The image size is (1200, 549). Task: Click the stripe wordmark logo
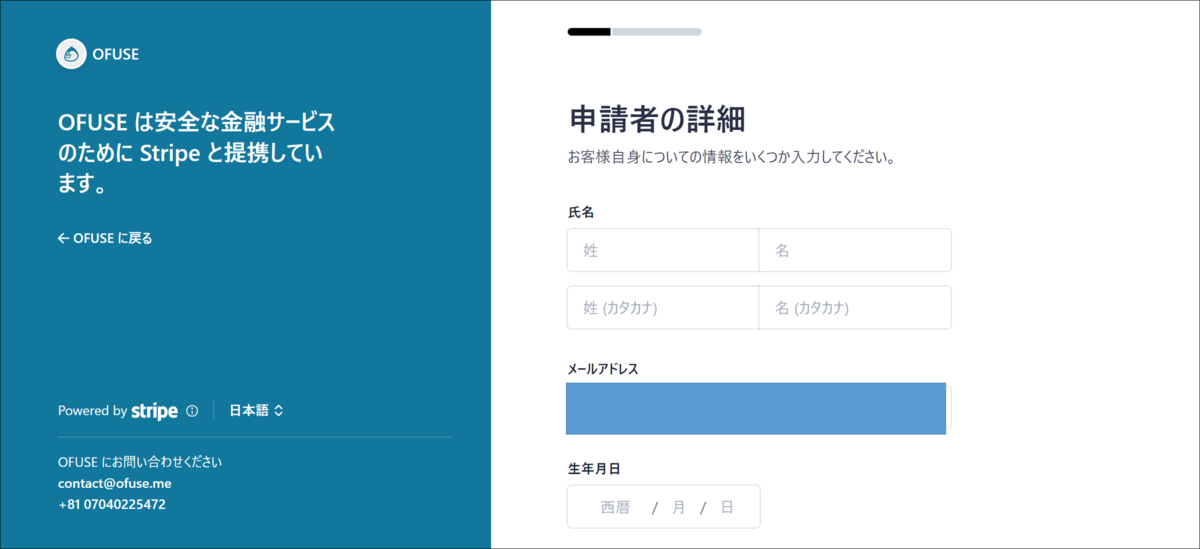[154, 411]
